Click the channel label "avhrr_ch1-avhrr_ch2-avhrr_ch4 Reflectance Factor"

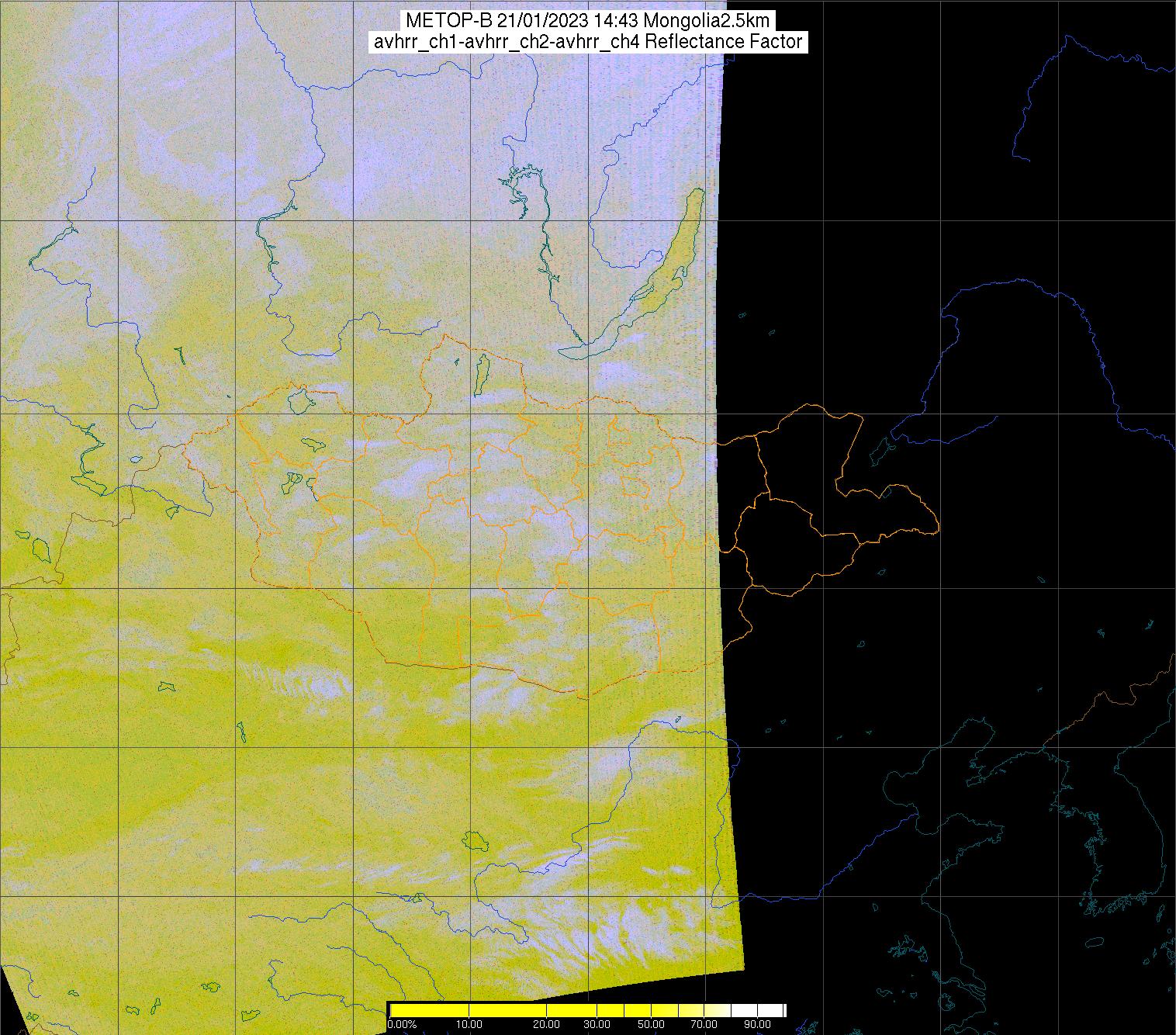[587, 42]
